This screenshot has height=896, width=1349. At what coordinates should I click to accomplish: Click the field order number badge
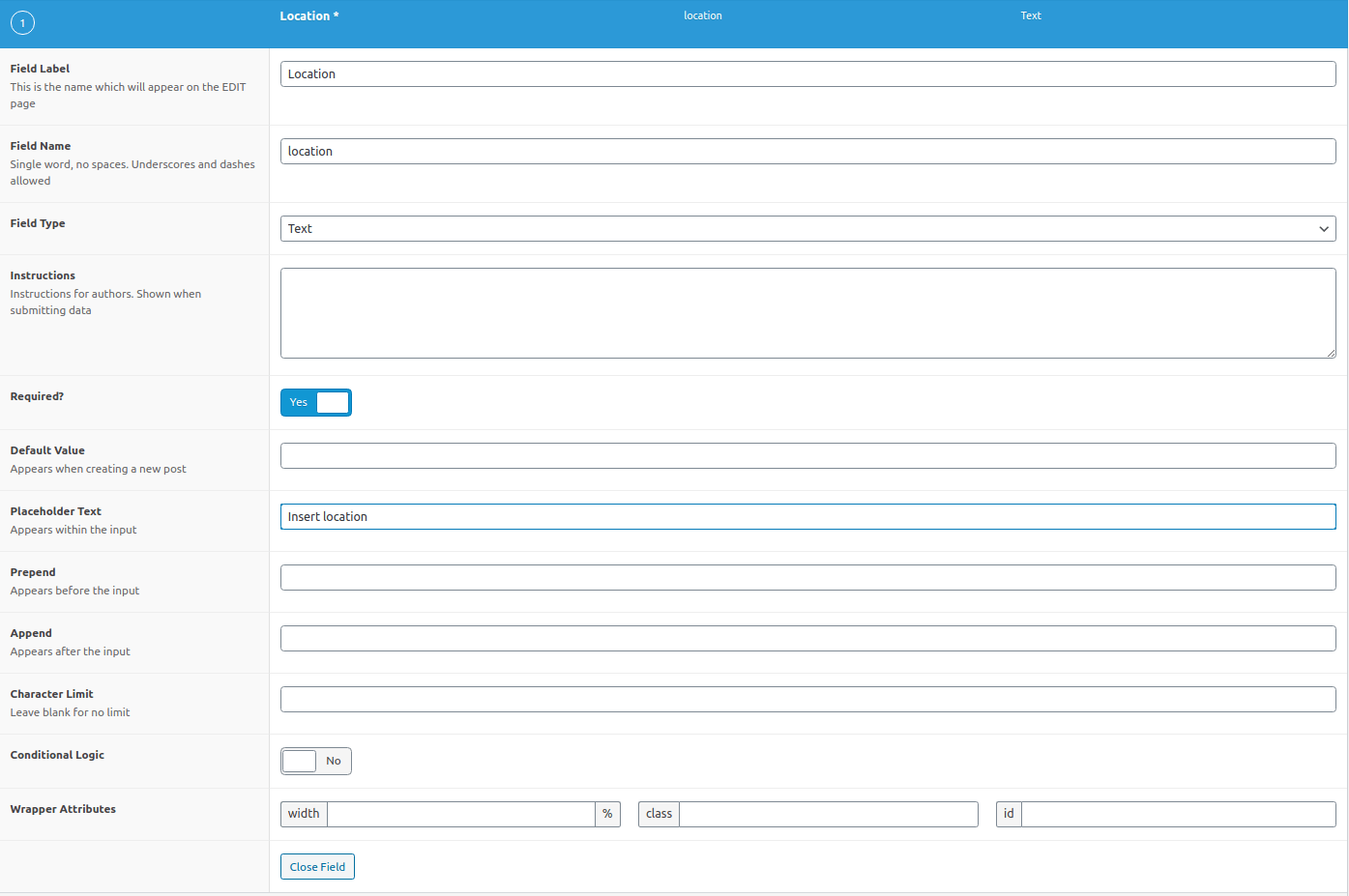coord(22,22)
